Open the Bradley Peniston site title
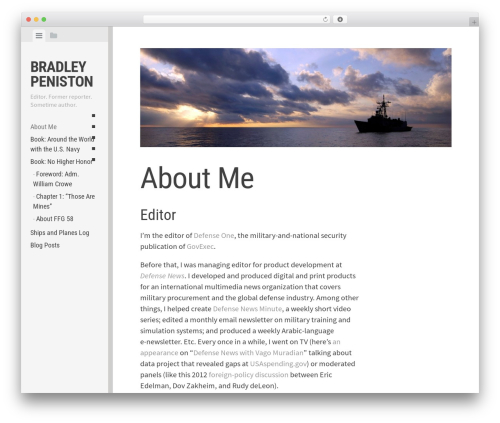Screen dimensions: 500x423 [62, 74]
